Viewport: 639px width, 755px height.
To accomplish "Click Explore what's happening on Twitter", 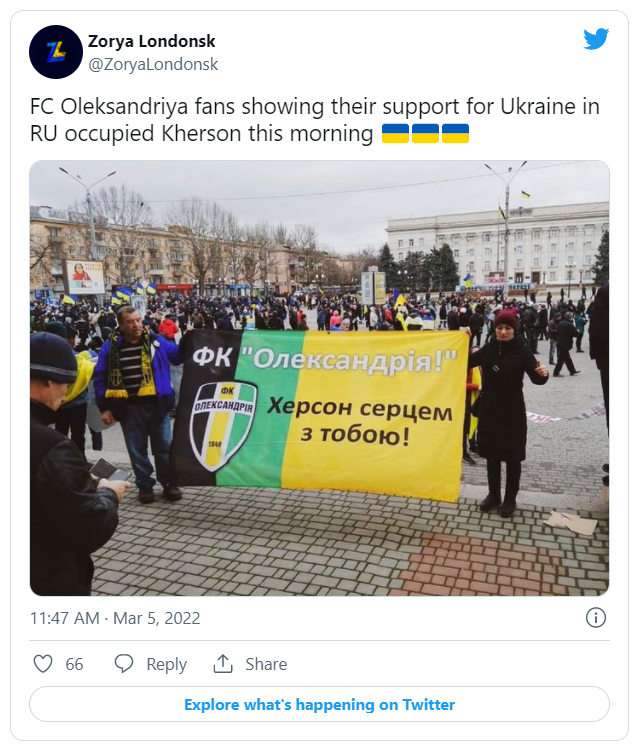I will [319, 705].
